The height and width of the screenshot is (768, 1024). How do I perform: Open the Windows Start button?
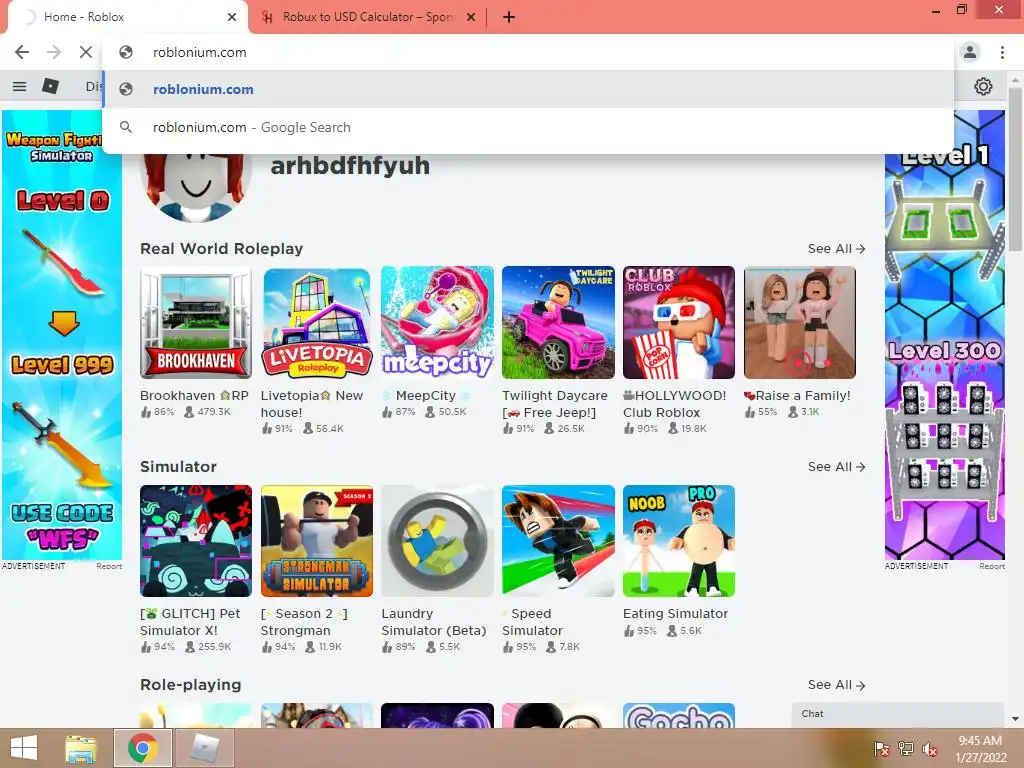(24, 748)
